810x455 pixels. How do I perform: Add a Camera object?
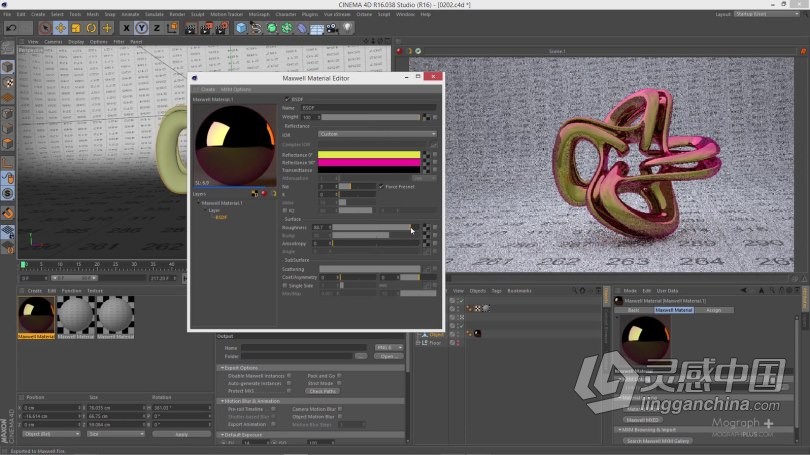(332, 28)
